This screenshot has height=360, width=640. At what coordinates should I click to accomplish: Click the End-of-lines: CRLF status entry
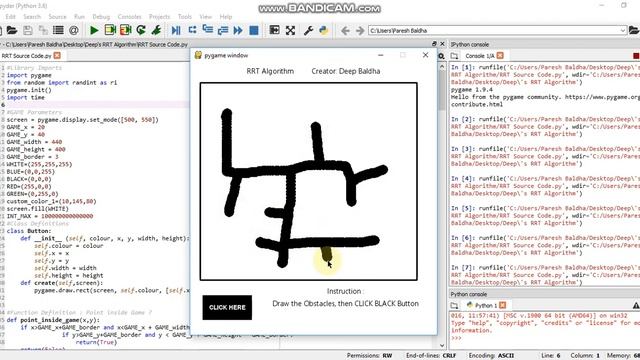pos(431,356)
